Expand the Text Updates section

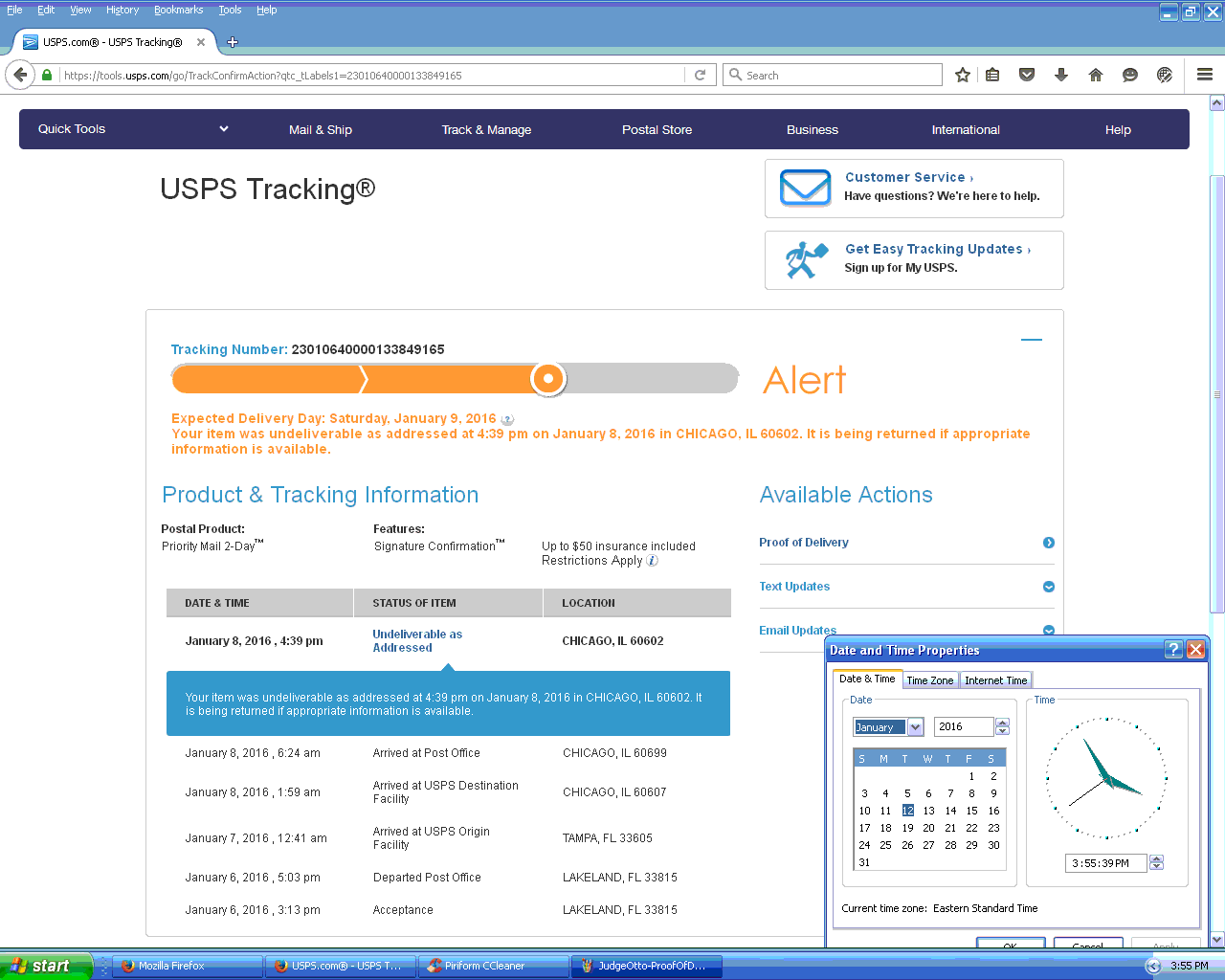coord(1049,587)
